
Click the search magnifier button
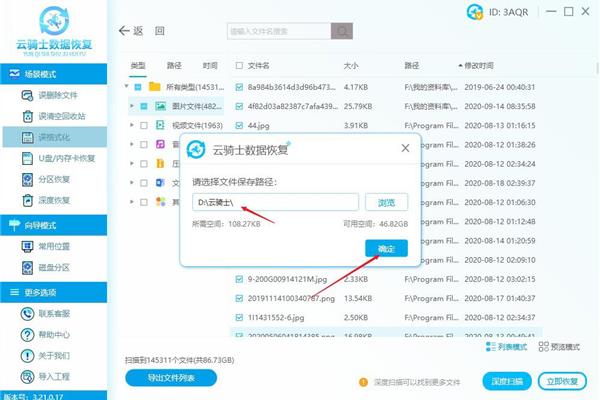(342, 31)
